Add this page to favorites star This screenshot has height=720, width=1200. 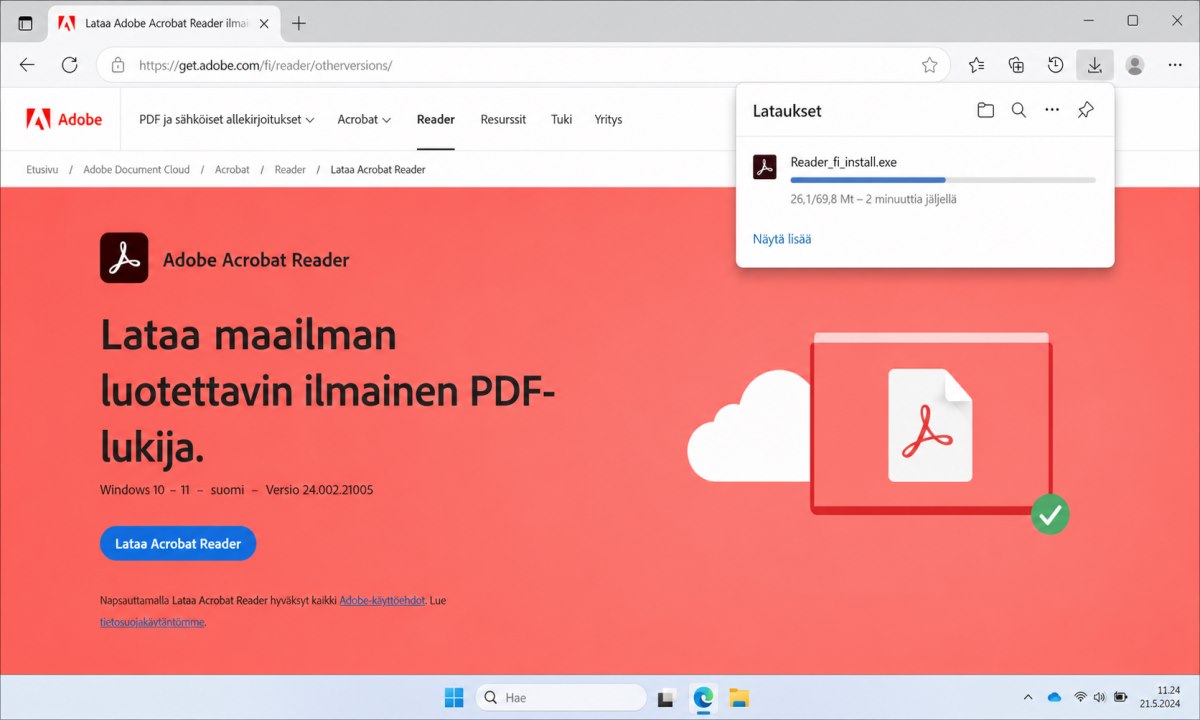tap(929, 65)
